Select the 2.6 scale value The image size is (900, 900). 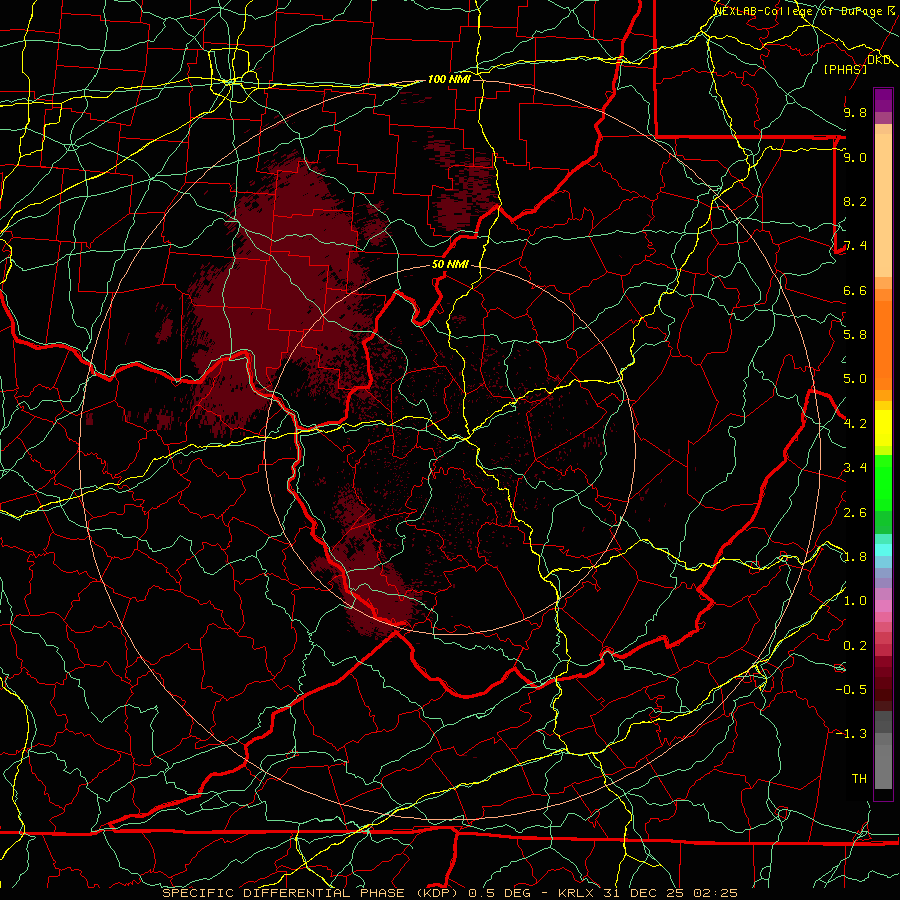point(855,513)
